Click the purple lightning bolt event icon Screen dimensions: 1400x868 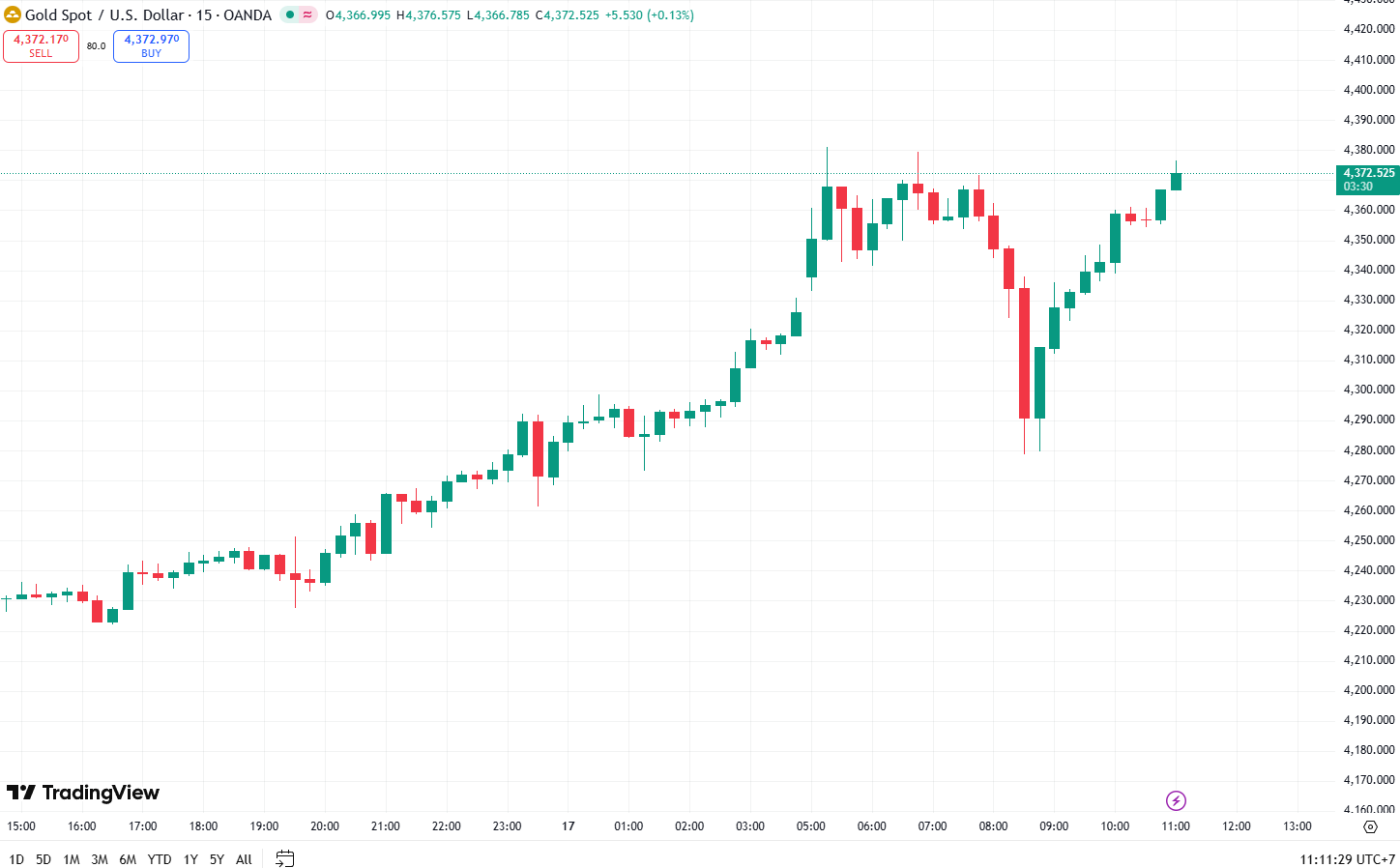(1176, 800)
